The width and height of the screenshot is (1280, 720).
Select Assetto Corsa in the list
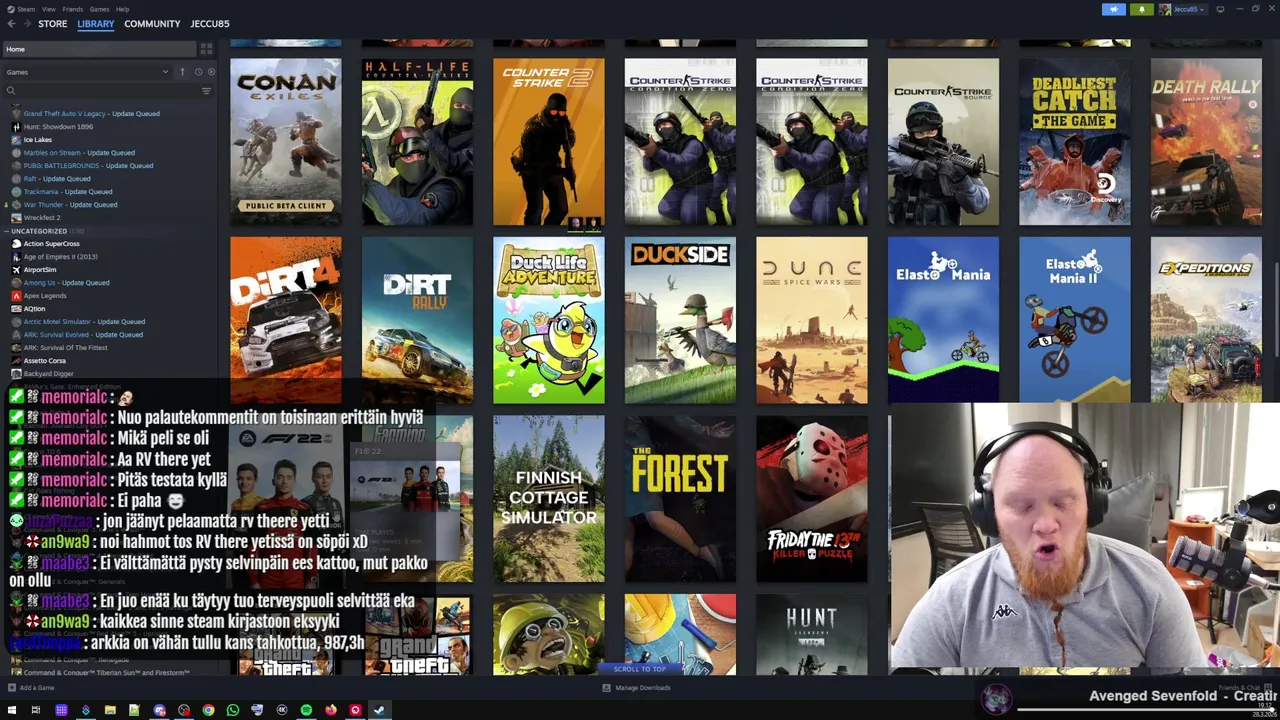tap(44, 361)
